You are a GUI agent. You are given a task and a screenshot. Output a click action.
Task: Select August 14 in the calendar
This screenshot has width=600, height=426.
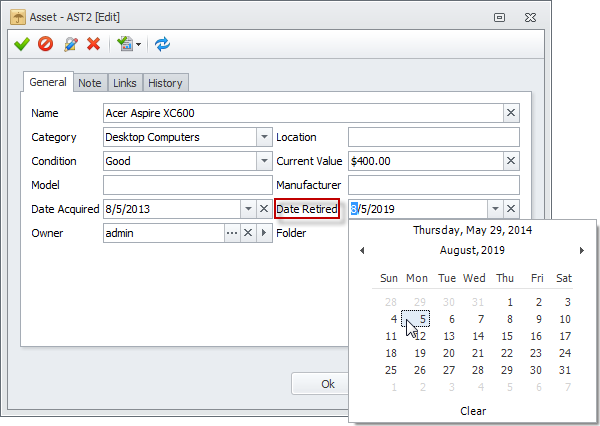pos(478,336)
